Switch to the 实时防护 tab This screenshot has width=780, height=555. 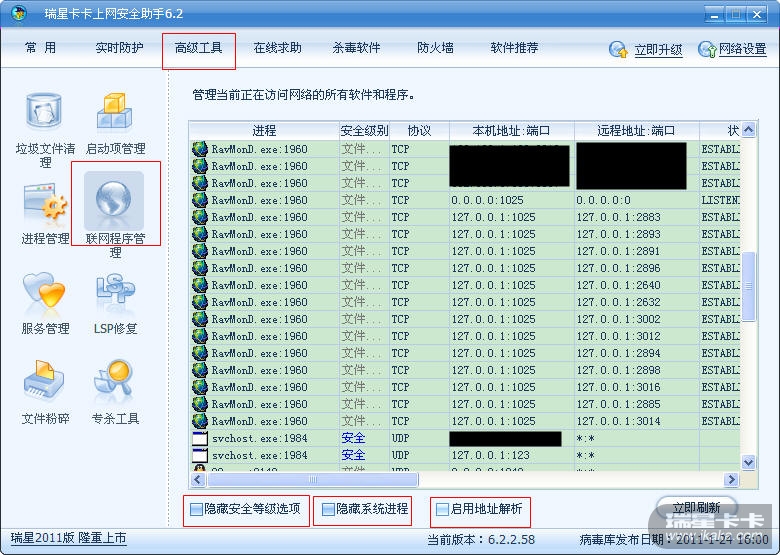pyautogui.click(x=119, y=48)
